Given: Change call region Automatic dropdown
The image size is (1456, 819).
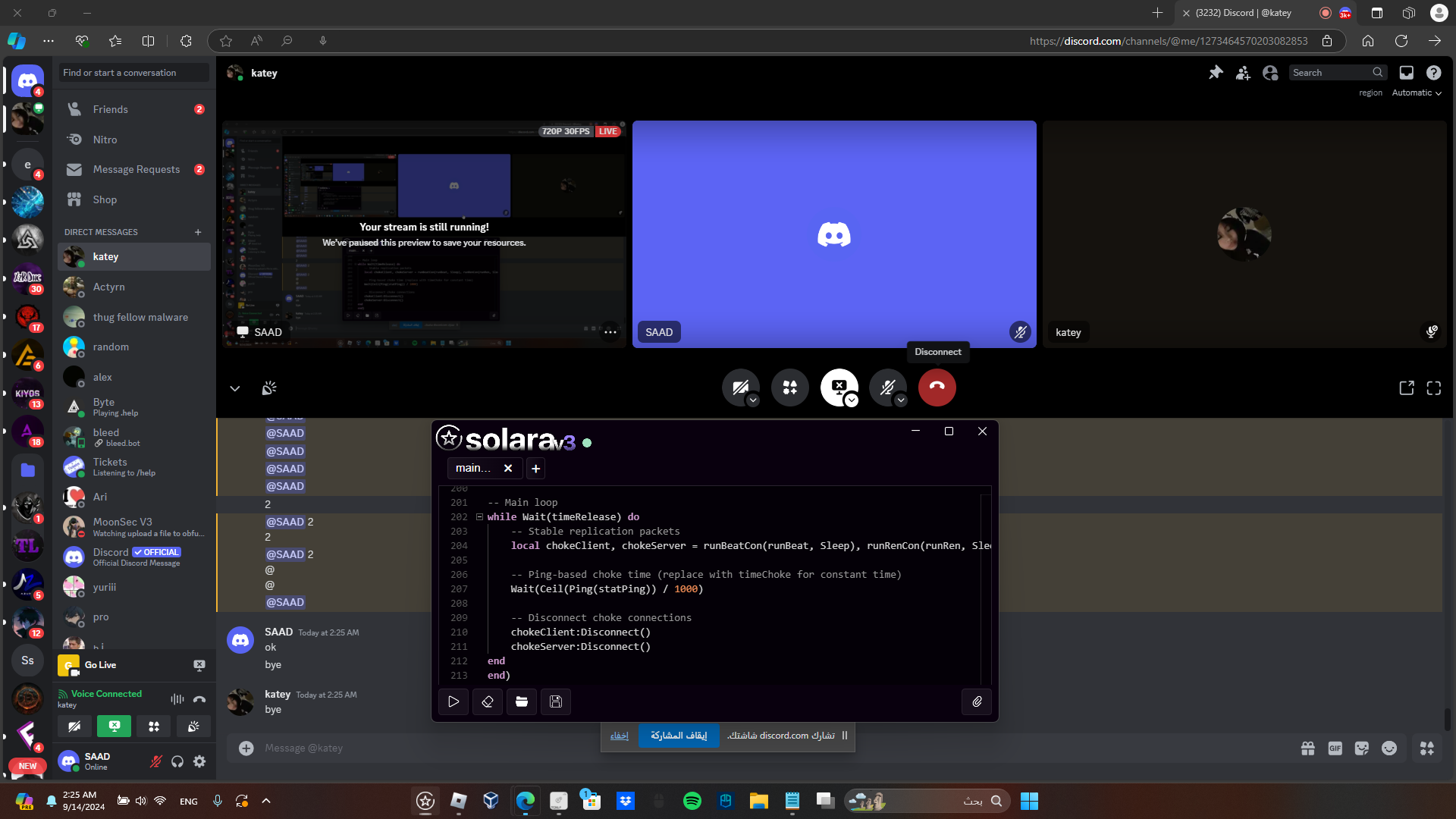Looking at the screenshot, I should pyautogui.click(x=1417, y=93).
